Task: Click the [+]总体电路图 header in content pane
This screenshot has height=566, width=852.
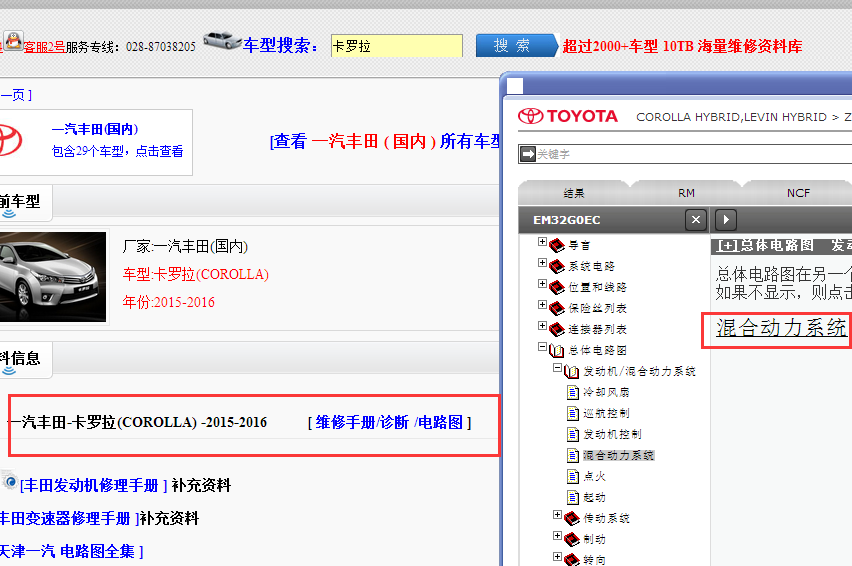Action: click(765, 246)
